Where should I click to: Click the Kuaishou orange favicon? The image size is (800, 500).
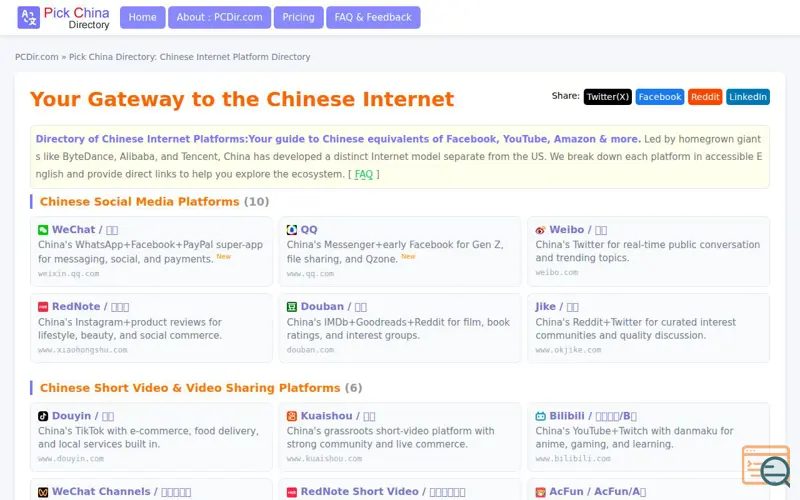(291, 416)
